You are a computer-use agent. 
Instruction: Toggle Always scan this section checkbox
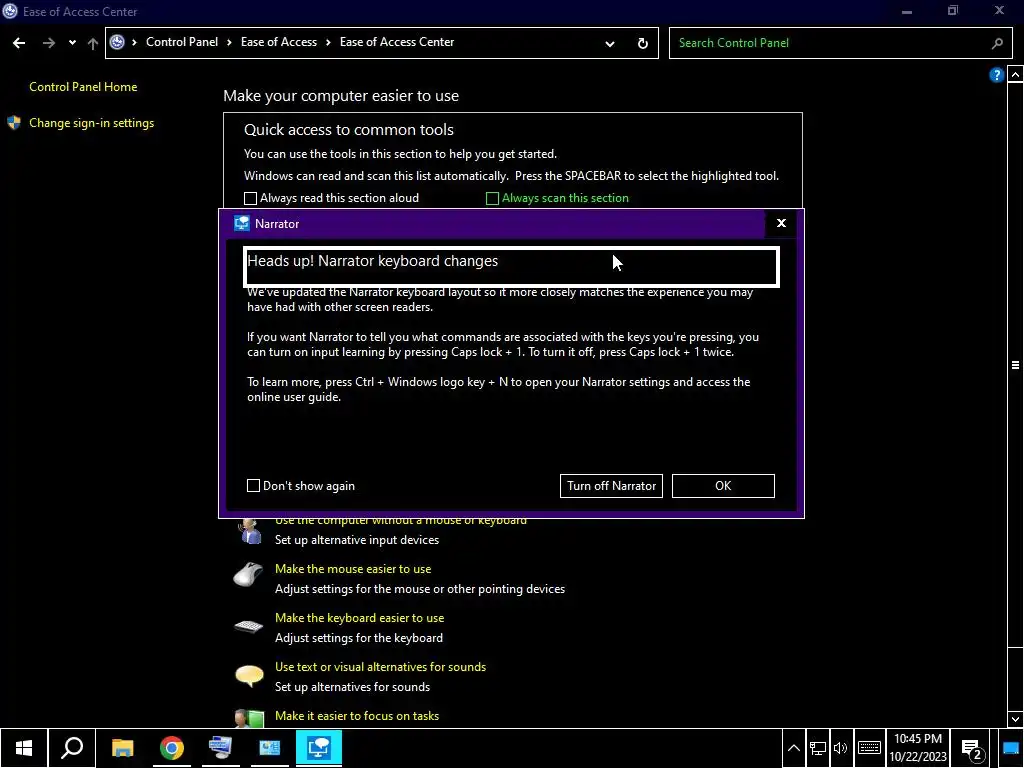pos(492,198)
